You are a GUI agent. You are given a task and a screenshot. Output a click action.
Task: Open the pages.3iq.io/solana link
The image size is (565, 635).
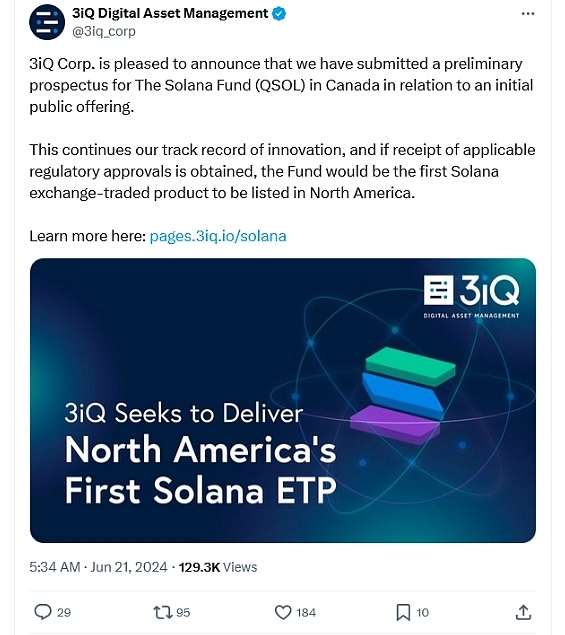tap(218, 236)
